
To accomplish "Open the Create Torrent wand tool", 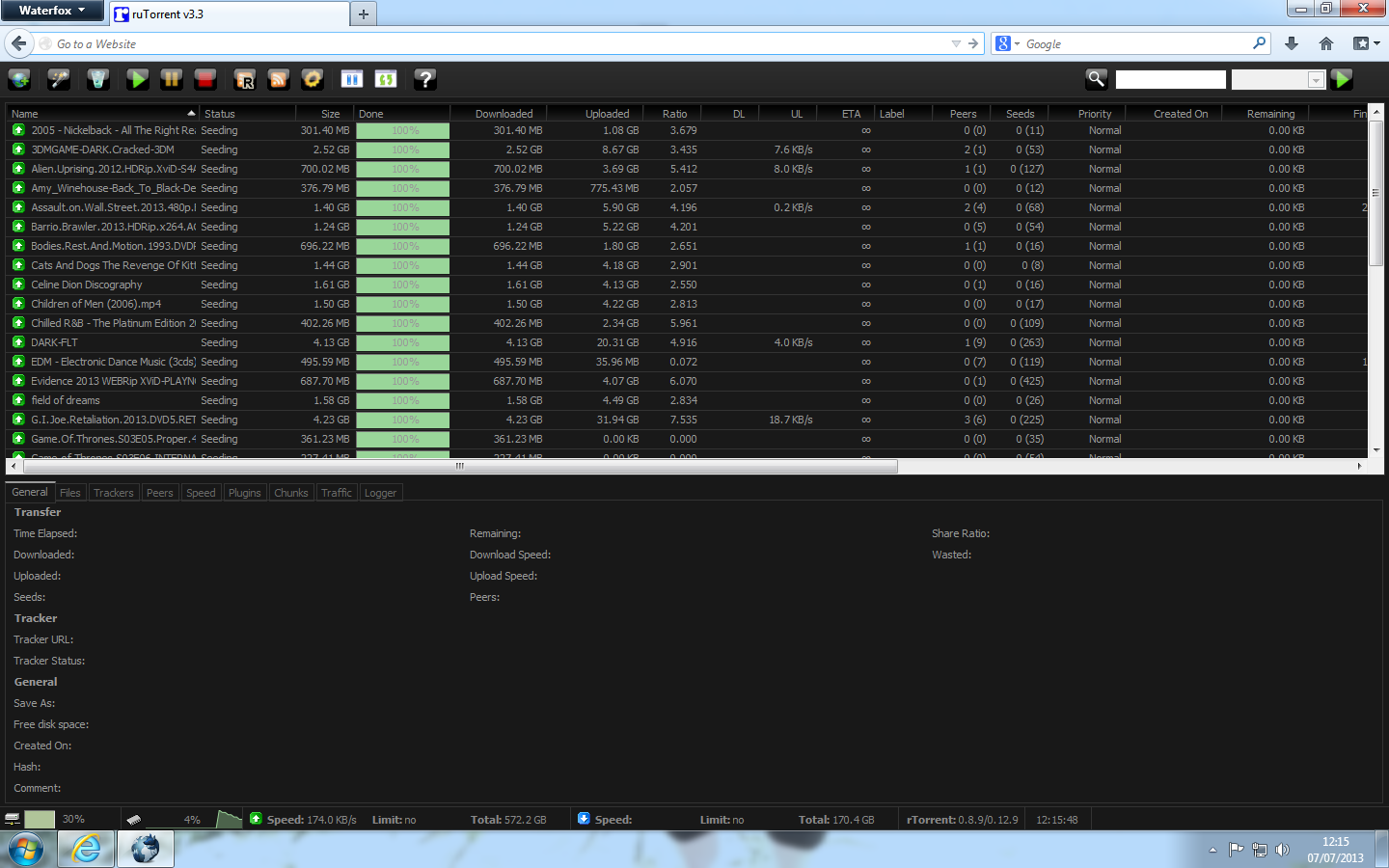I will [x=59, y=79].
